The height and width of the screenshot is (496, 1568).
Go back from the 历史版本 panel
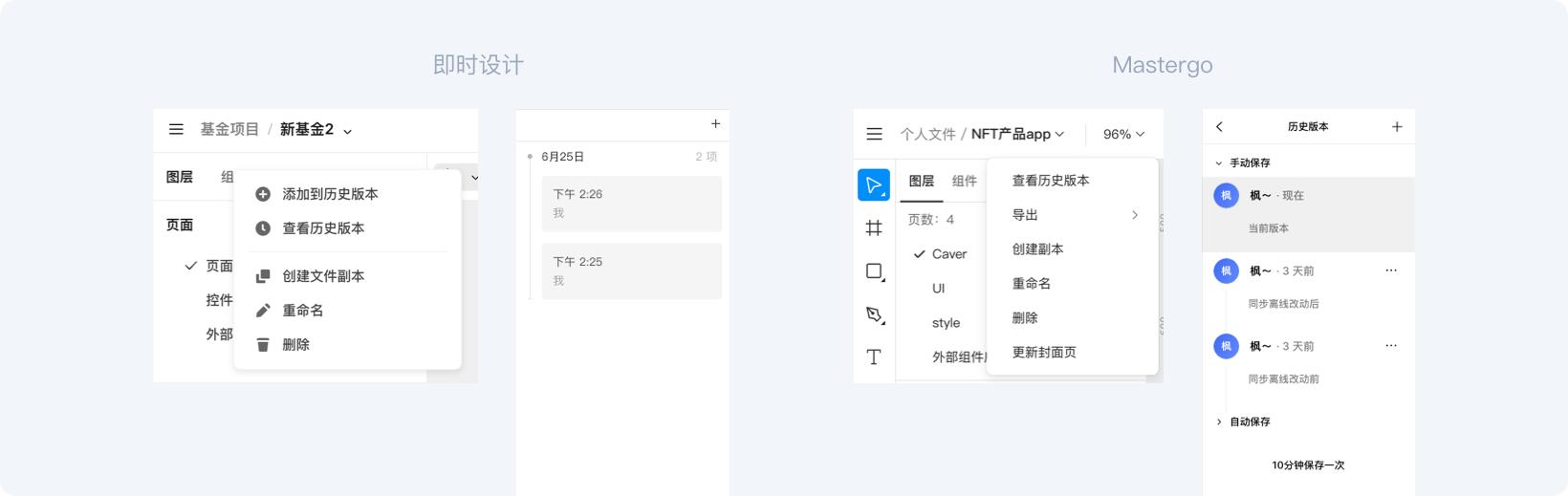[x=1219, y=126]
